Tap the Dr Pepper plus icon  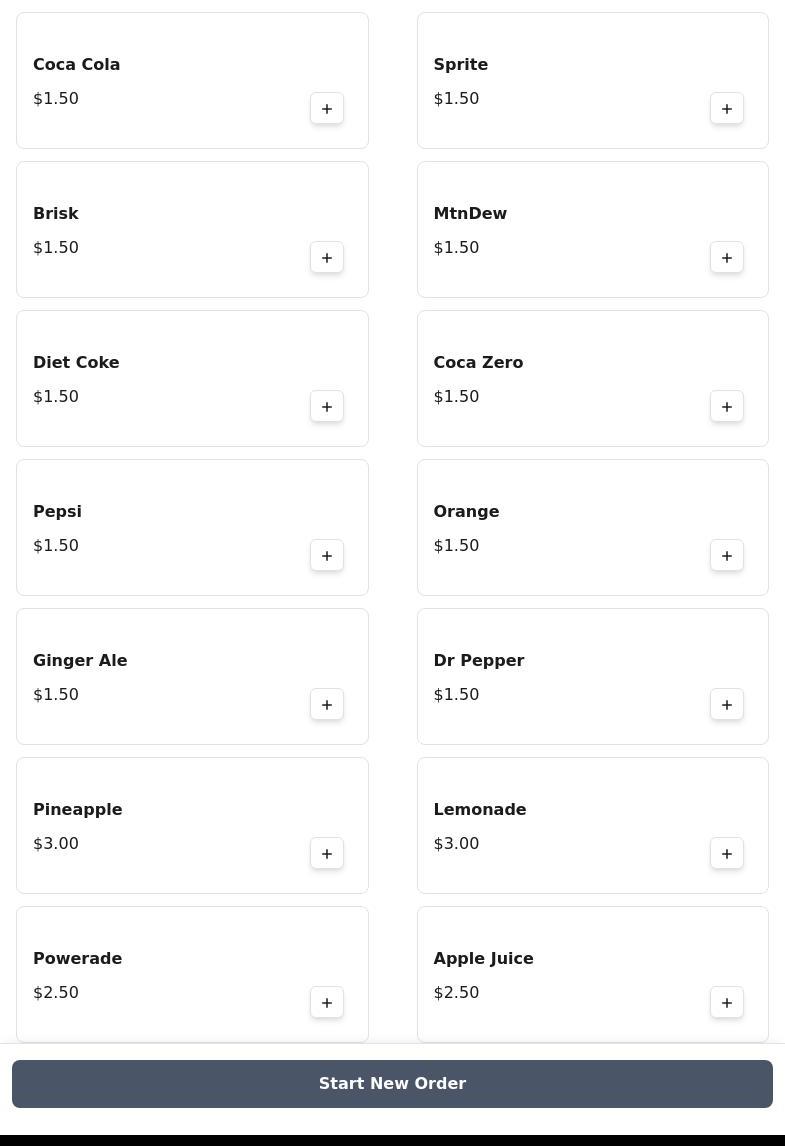pyautogui.click(x=727, y=705)
